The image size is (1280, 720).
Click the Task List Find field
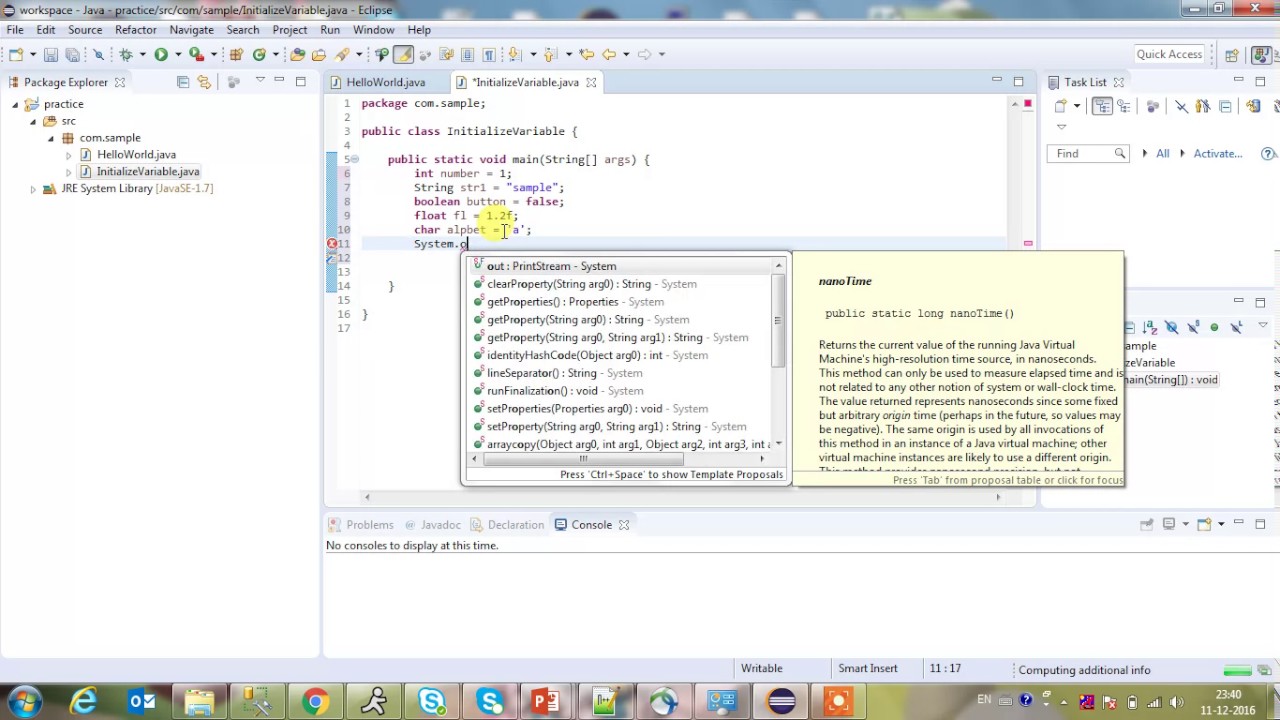1088,154
